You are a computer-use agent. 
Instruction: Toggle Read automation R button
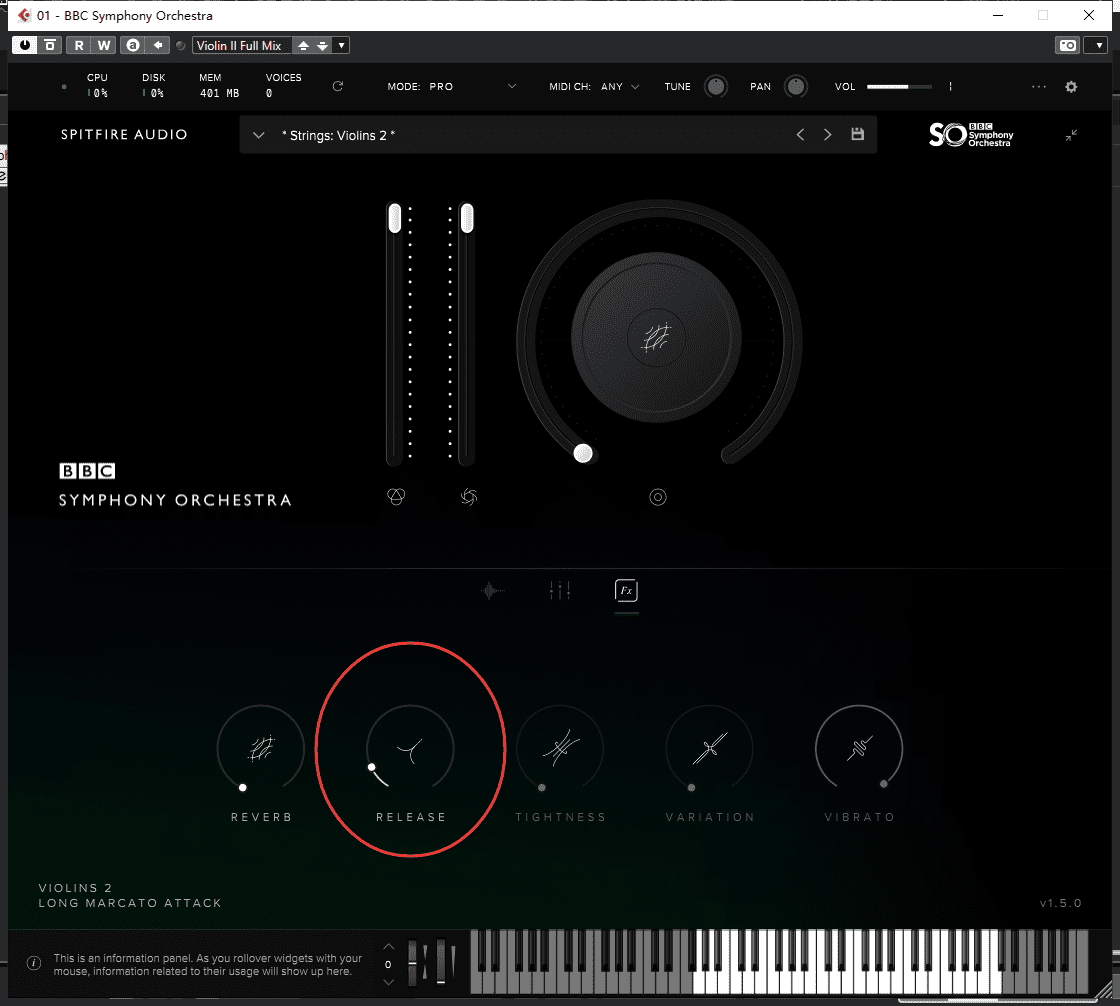[x=79, y=45]
